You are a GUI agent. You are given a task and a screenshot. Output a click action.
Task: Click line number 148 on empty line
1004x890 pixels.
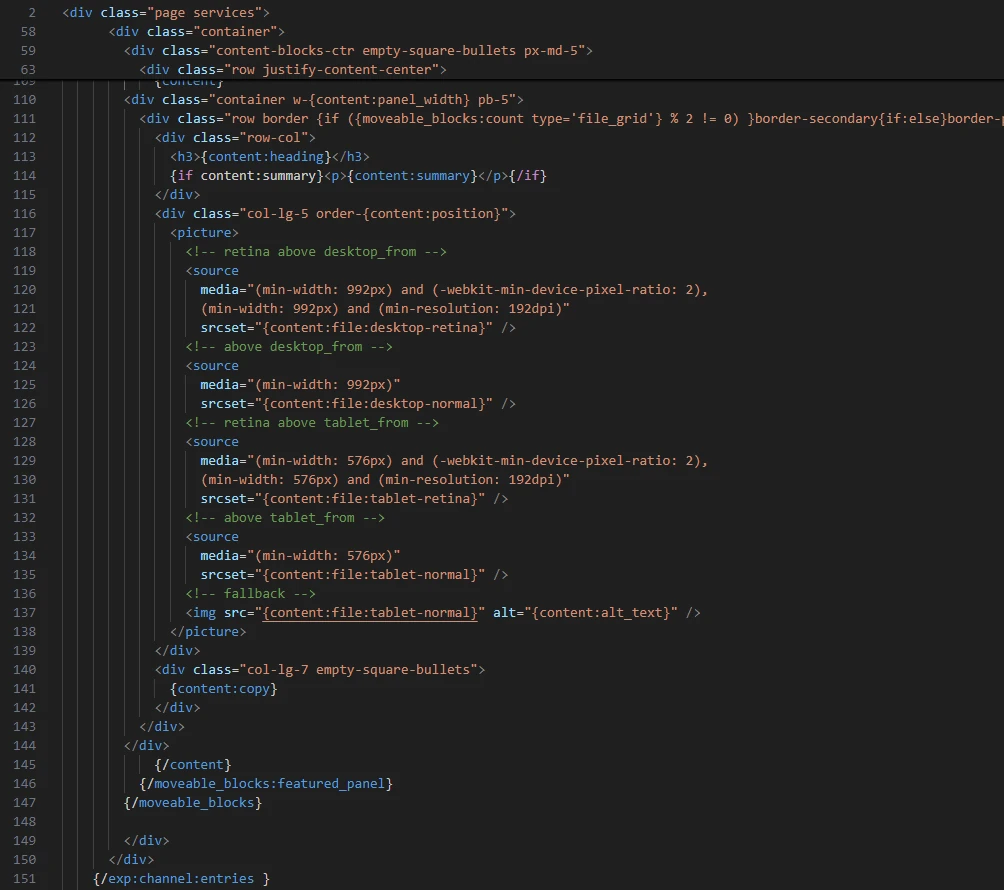(24, 821)
